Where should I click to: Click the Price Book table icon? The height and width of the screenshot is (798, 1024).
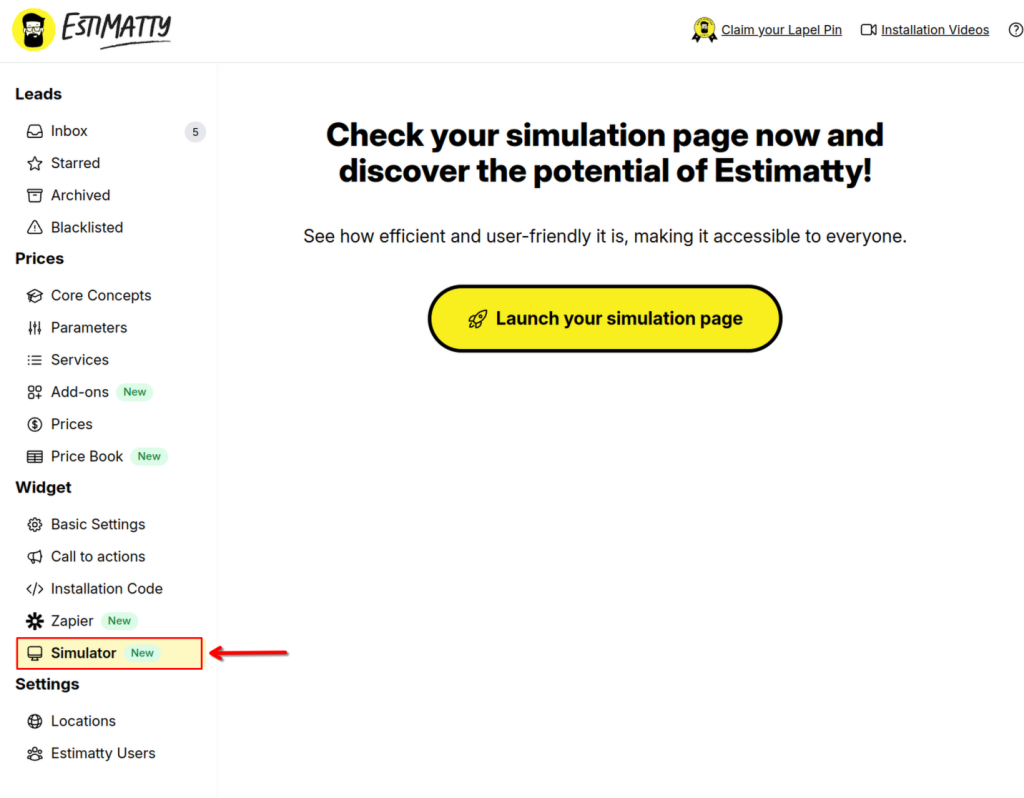(35, 456)
